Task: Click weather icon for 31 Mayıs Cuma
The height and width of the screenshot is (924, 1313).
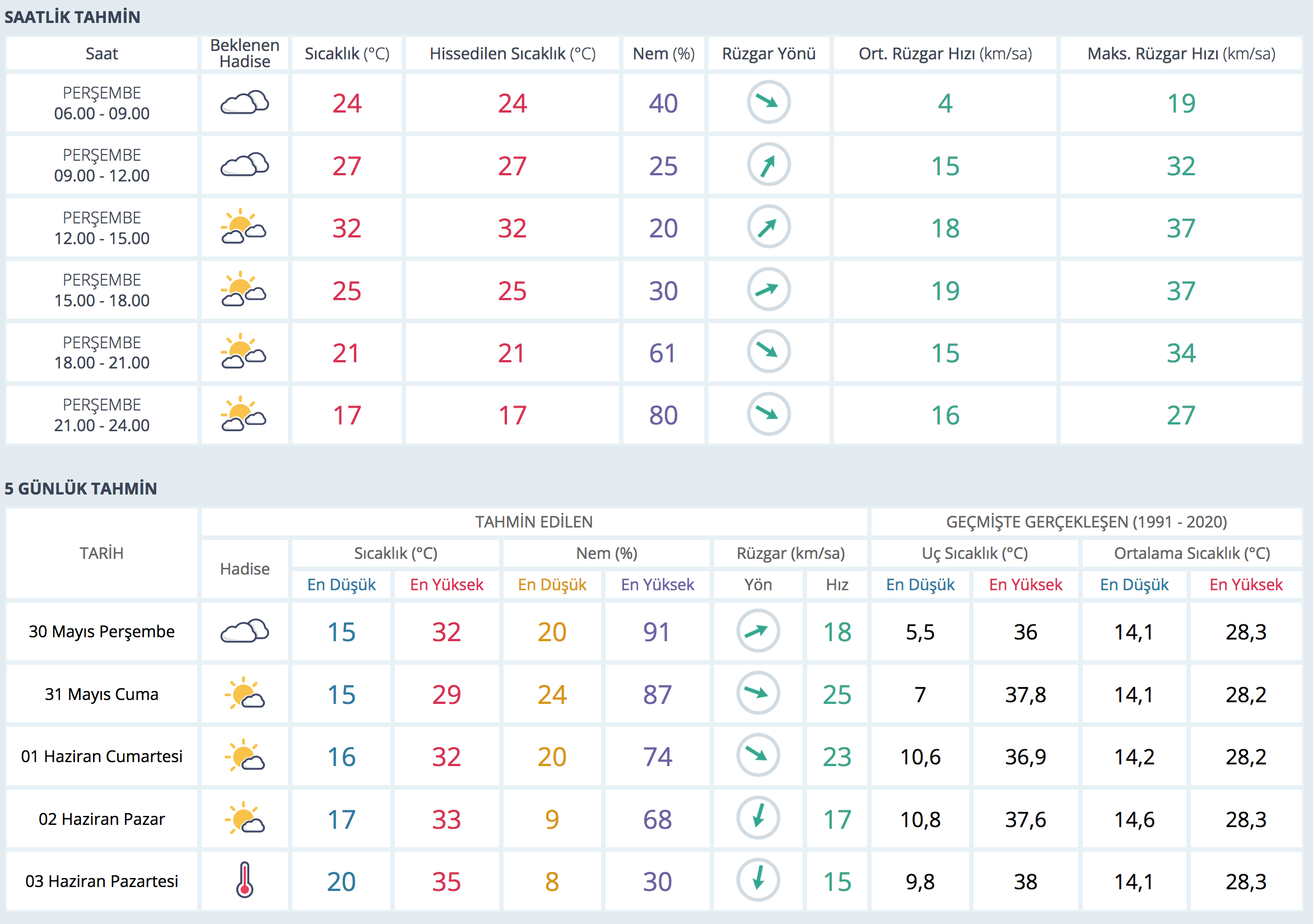Action: [244, 694]
